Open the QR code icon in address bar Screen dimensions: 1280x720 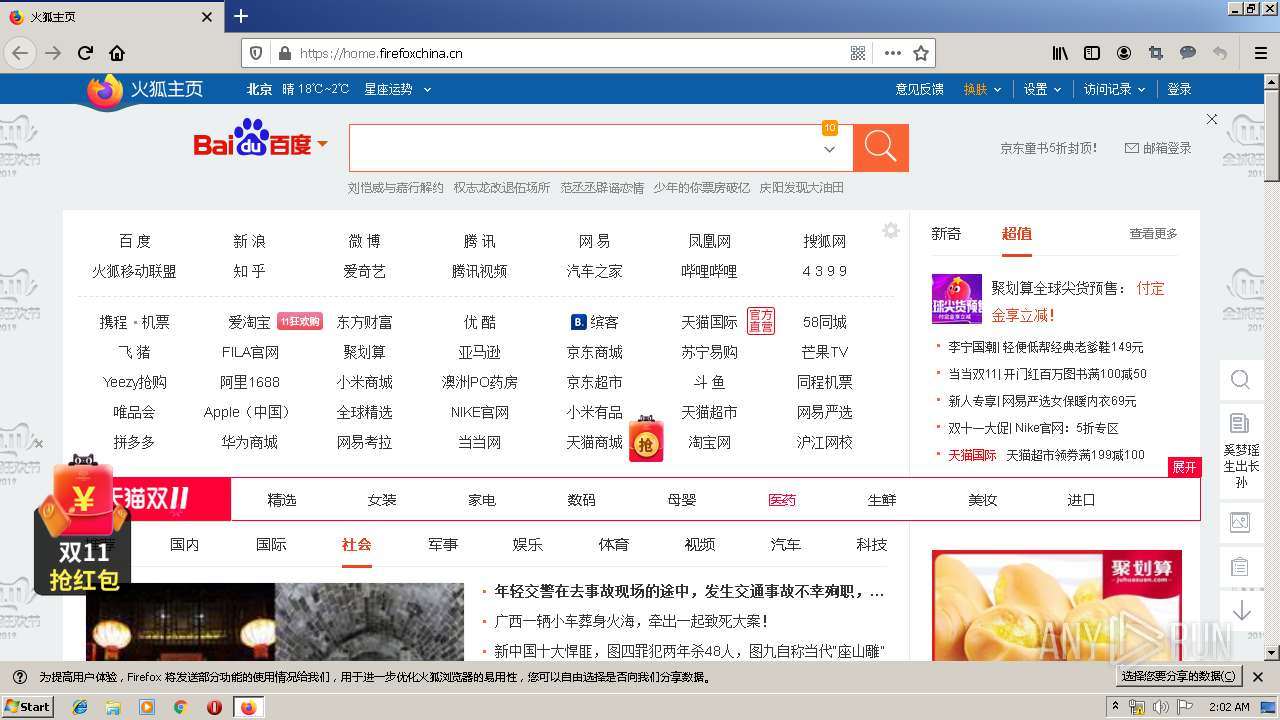point(858,53)
